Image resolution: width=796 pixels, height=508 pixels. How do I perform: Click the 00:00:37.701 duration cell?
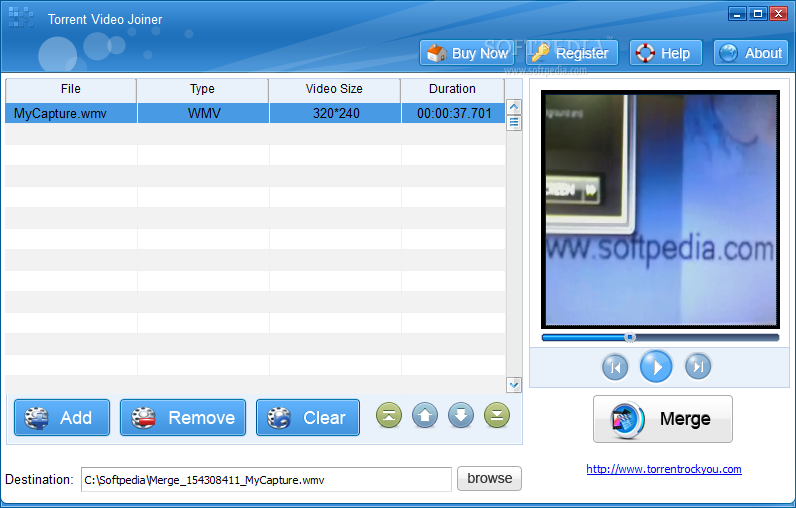(x=454, y=113)
